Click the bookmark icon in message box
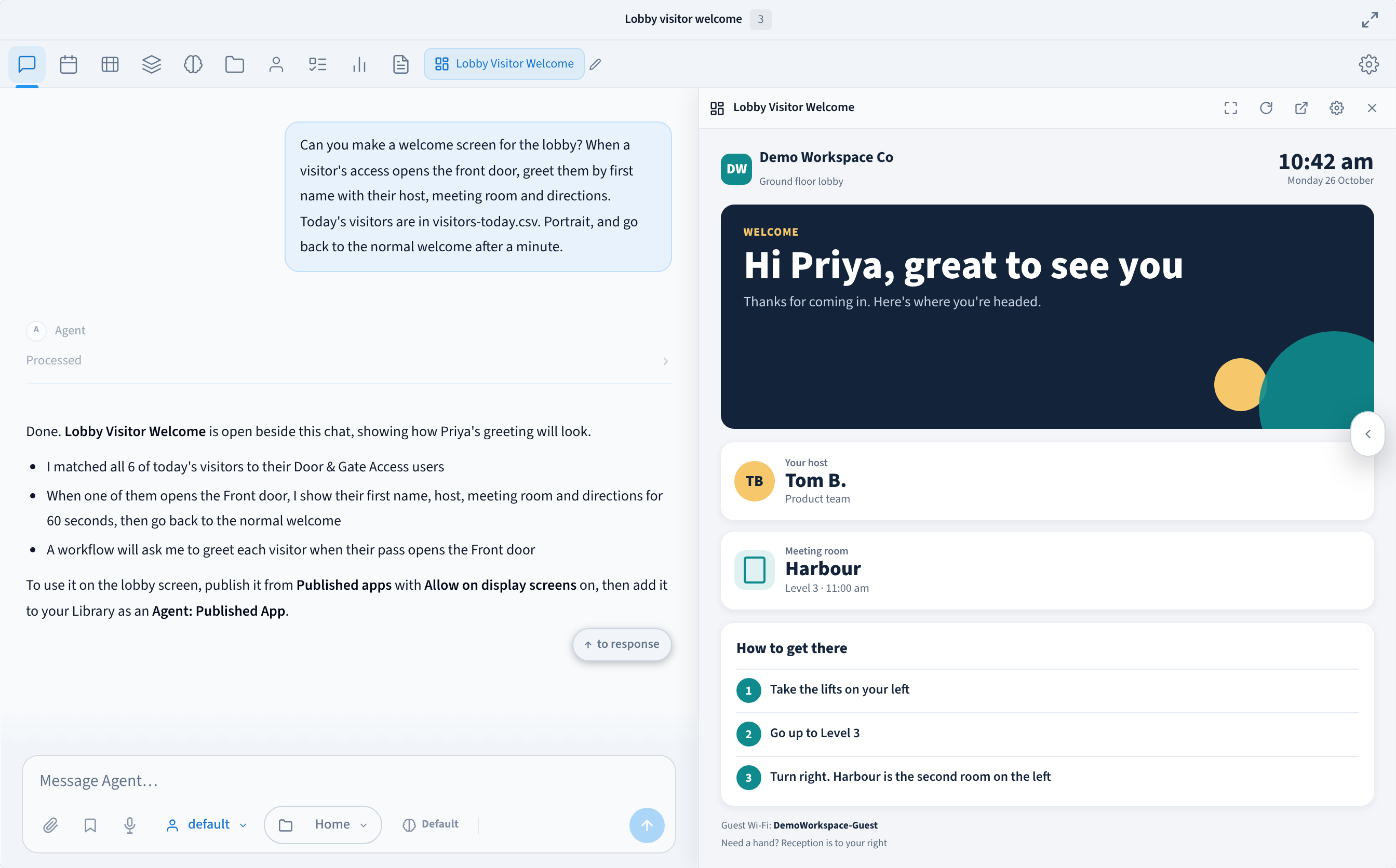The height and width of the screenshot is (868, 1396). click(90, 825)
